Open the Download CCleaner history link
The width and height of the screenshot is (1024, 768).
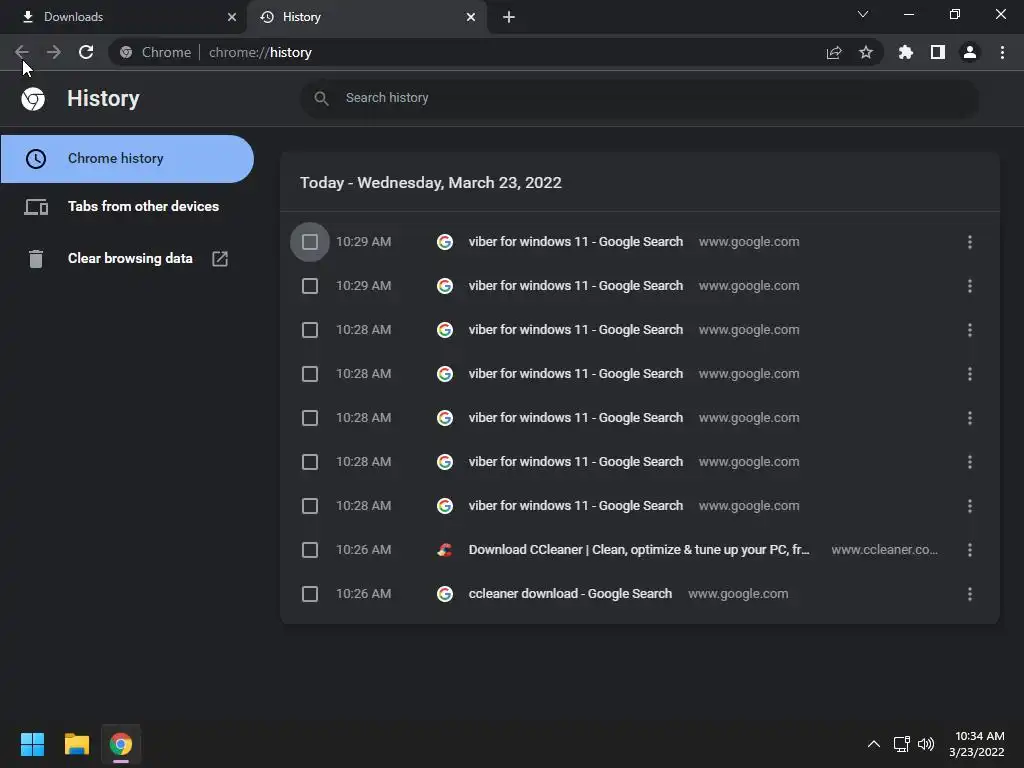coord(639,550)
